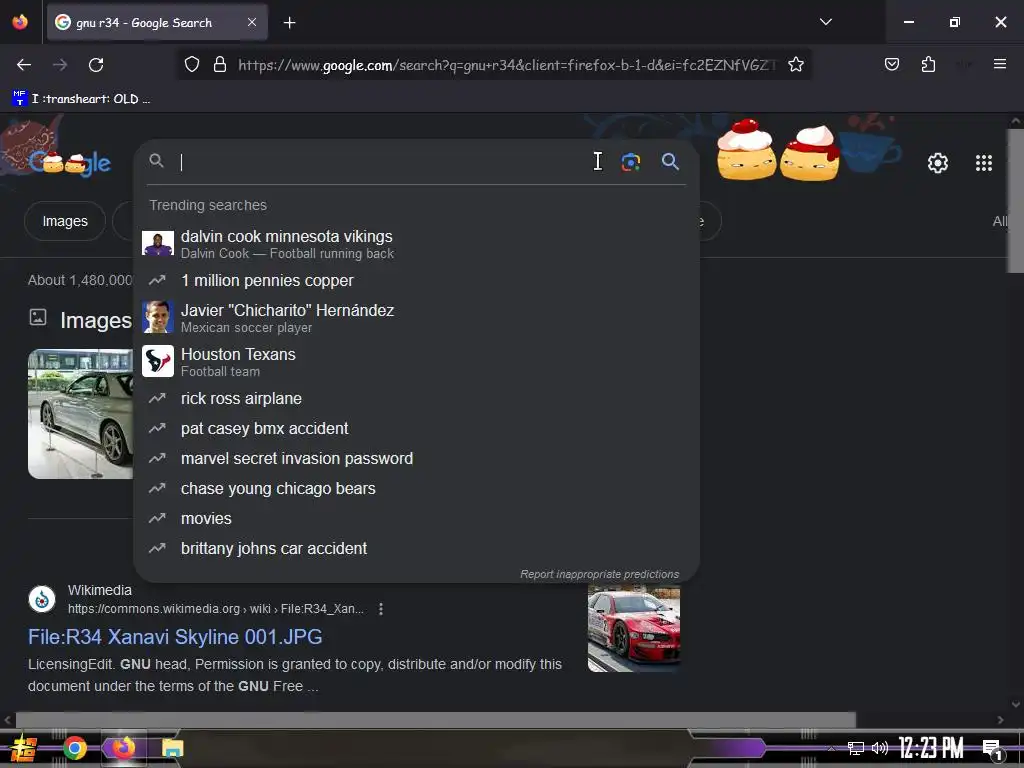Expand the list all tabs chevron
Viewport: 1024px width, 768px height.
click(825, 22)
